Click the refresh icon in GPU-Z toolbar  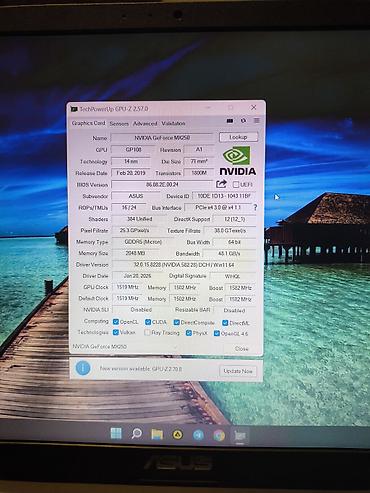243,121
